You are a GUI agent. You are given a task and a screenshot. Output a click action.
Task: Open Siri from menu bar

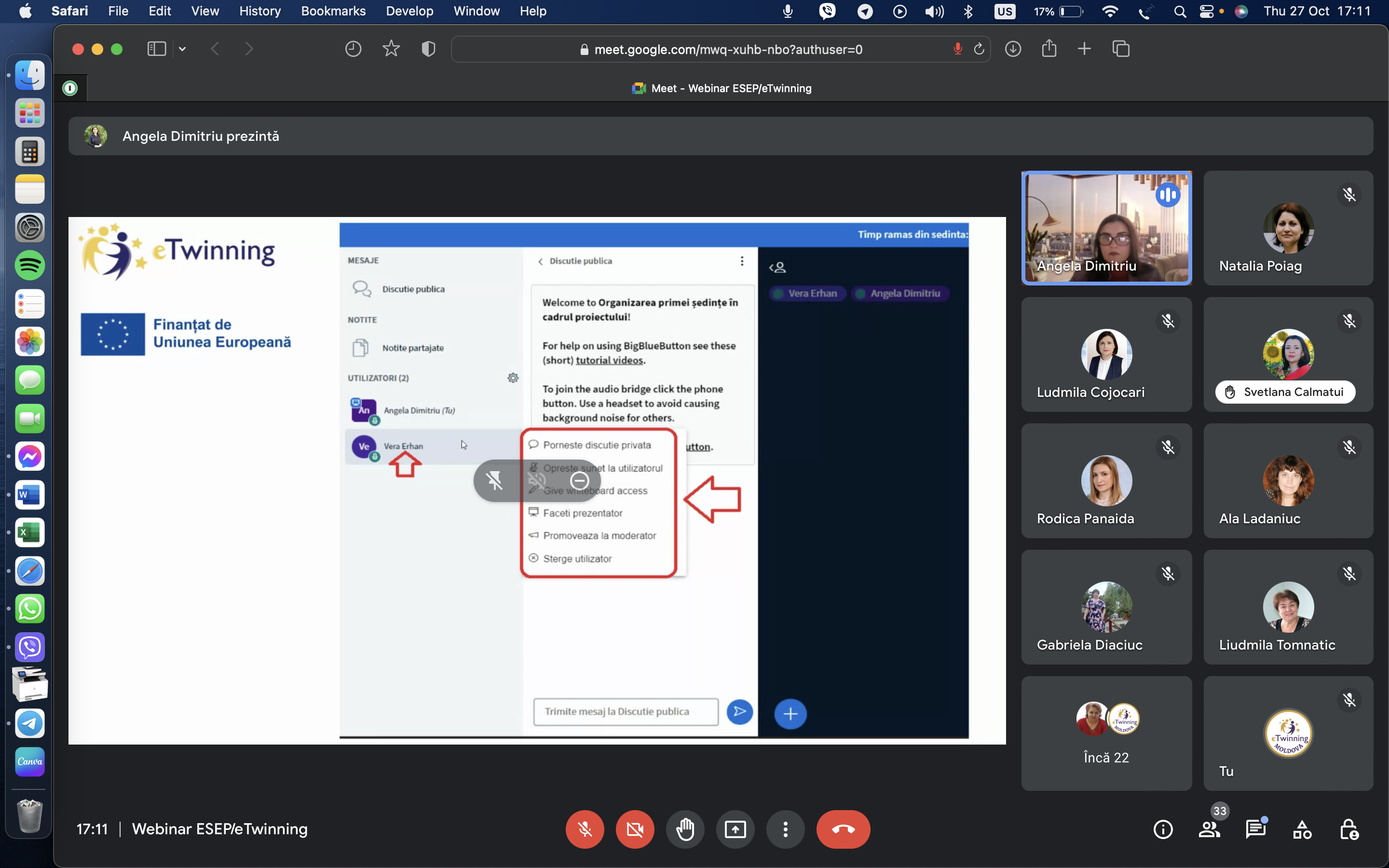click(1241, 11)
